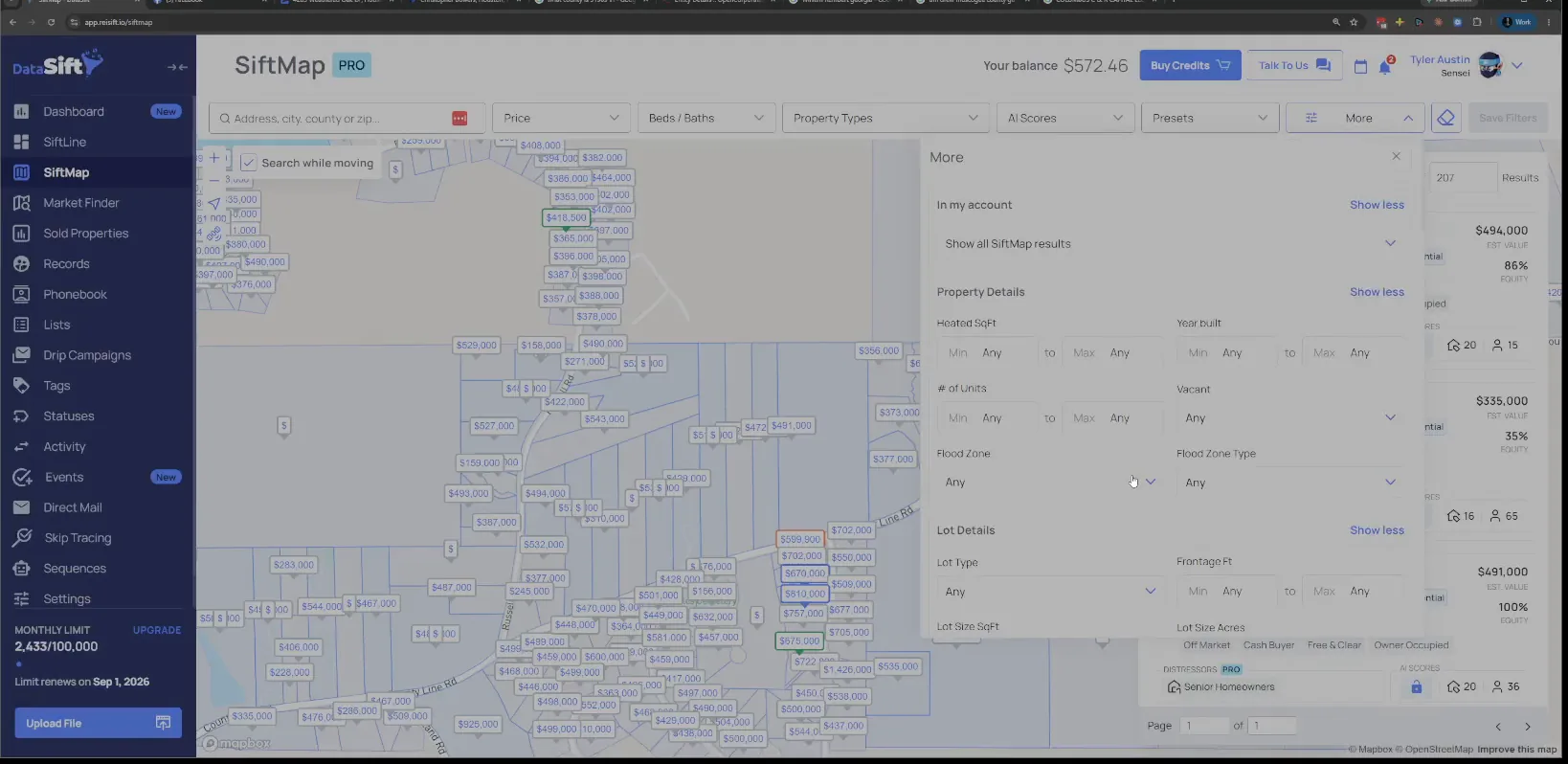
Task: Select the SiftMap sidebar item
Action: [x=96, y=172]
